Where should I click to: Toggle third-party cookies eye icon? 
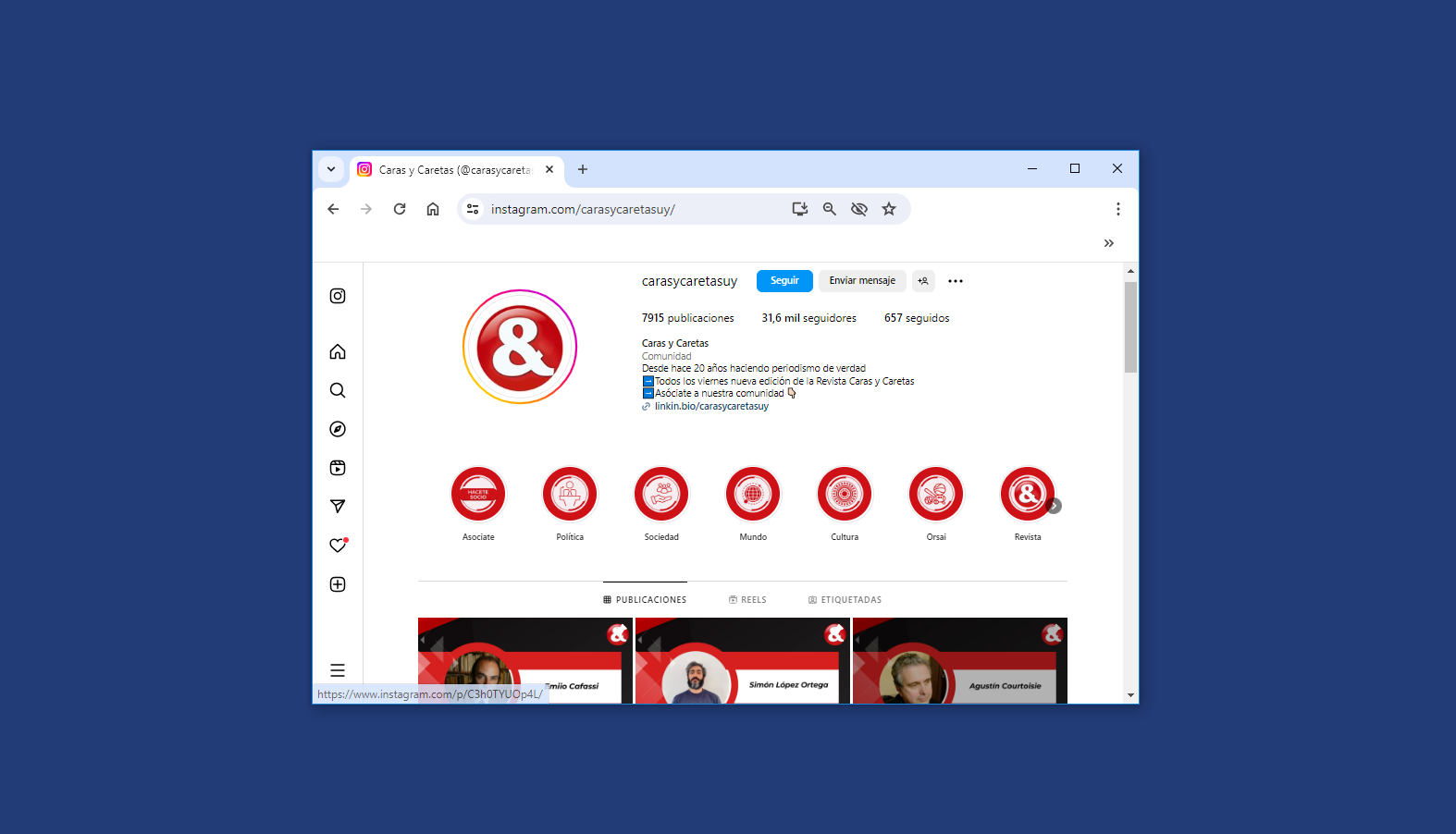[859, 209]
